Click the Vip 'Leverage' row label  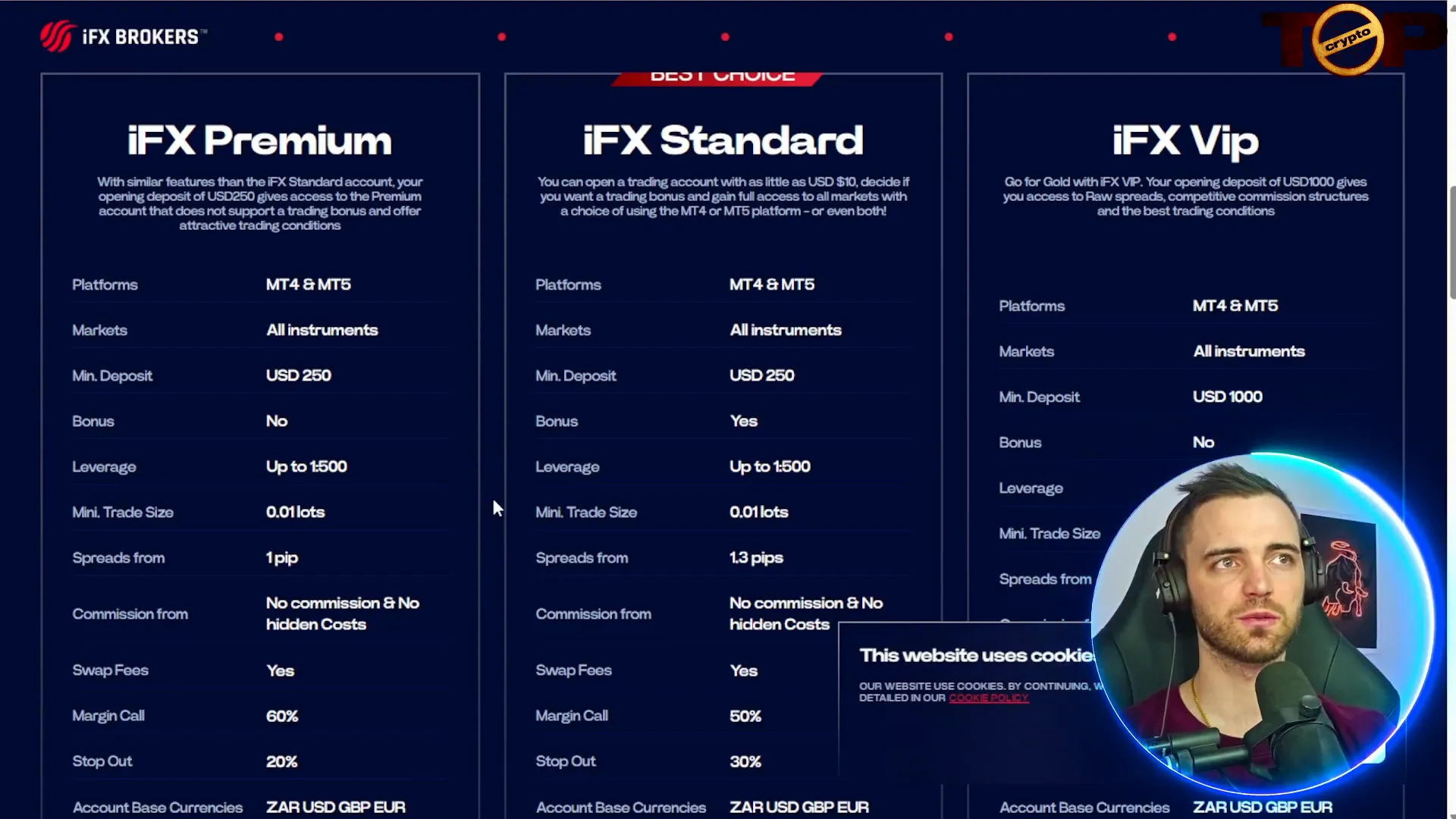pos(1031,488)
